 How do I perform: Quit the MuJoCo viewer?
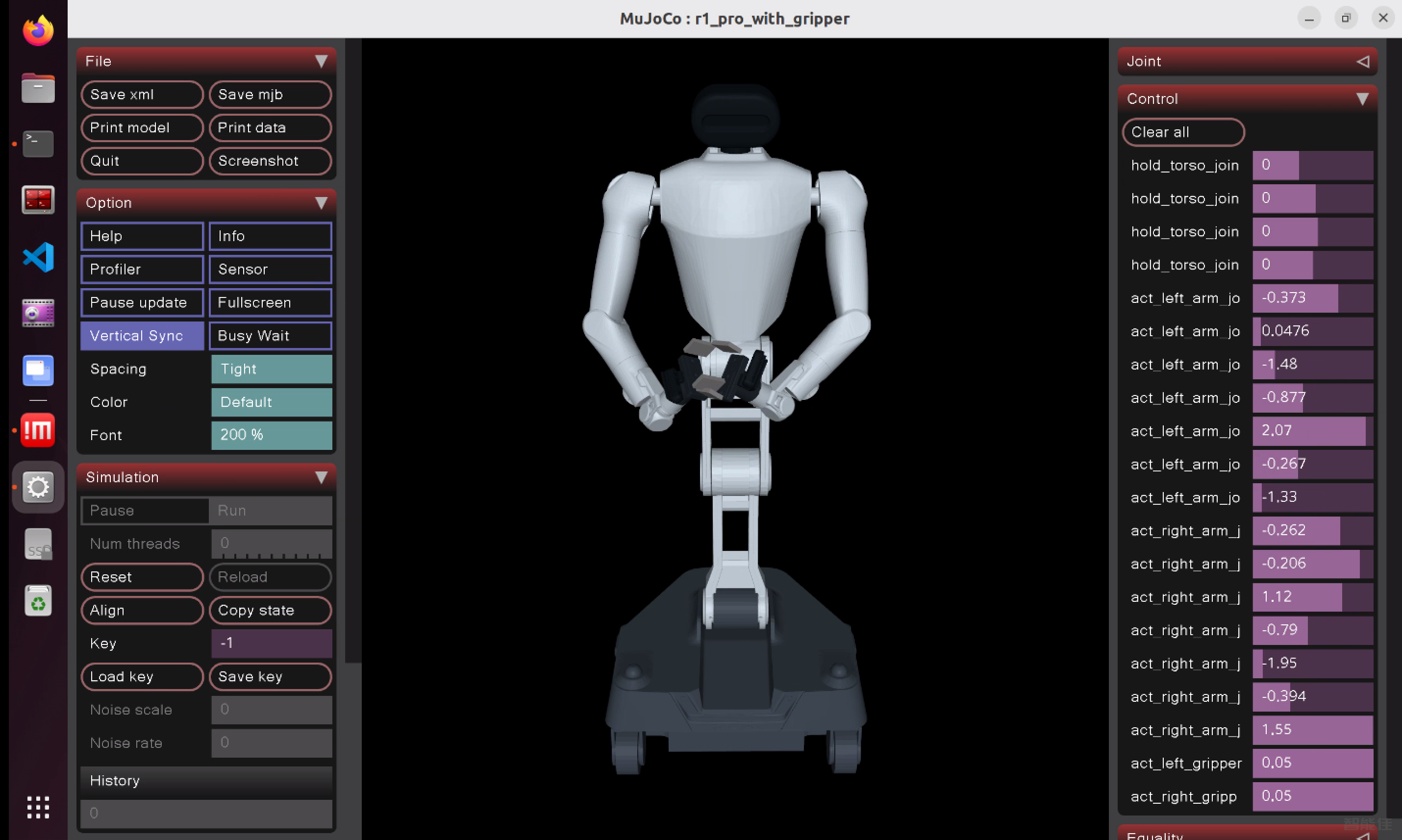[142, 161]
